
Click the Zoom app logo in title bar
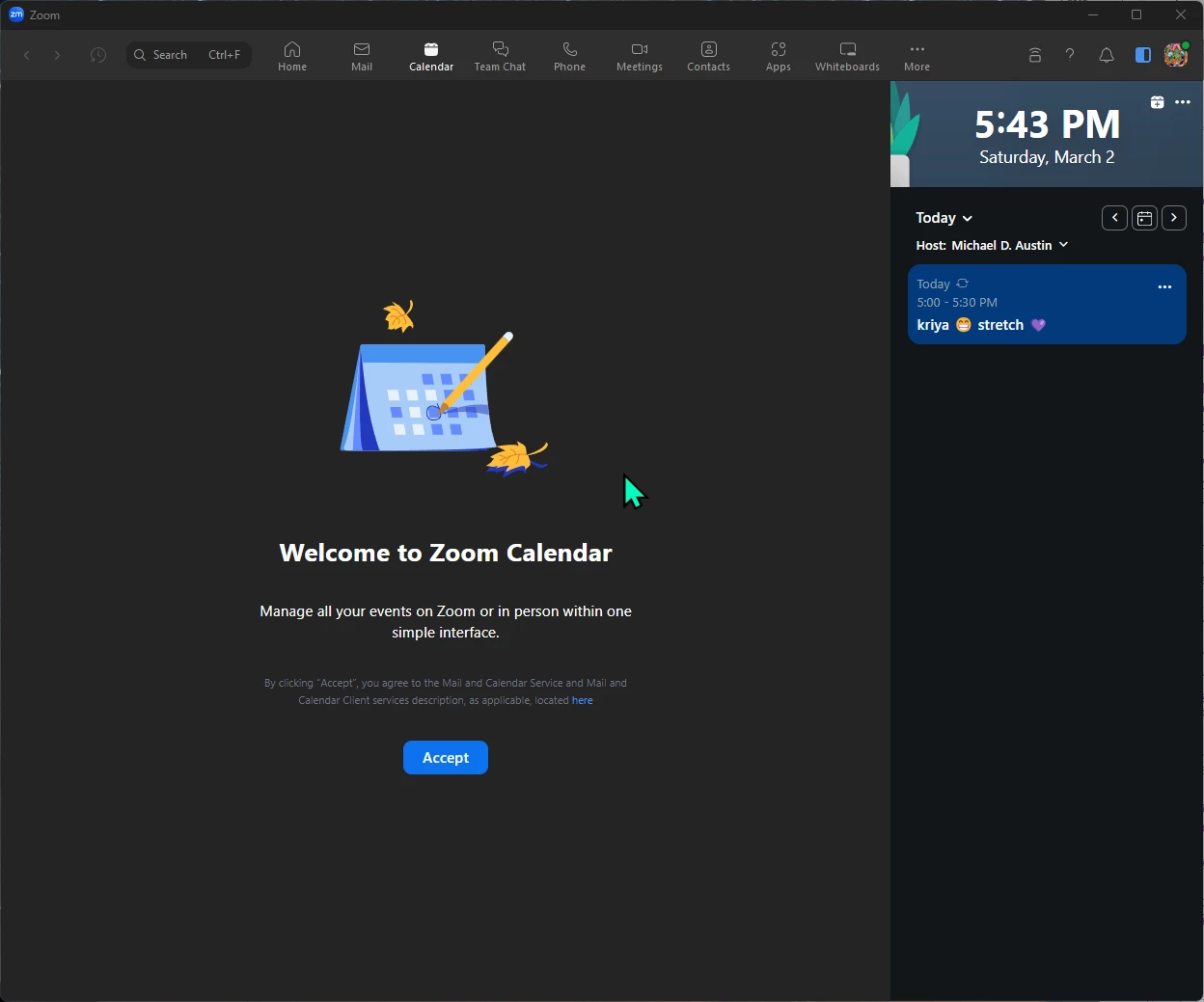coord(16,14)
